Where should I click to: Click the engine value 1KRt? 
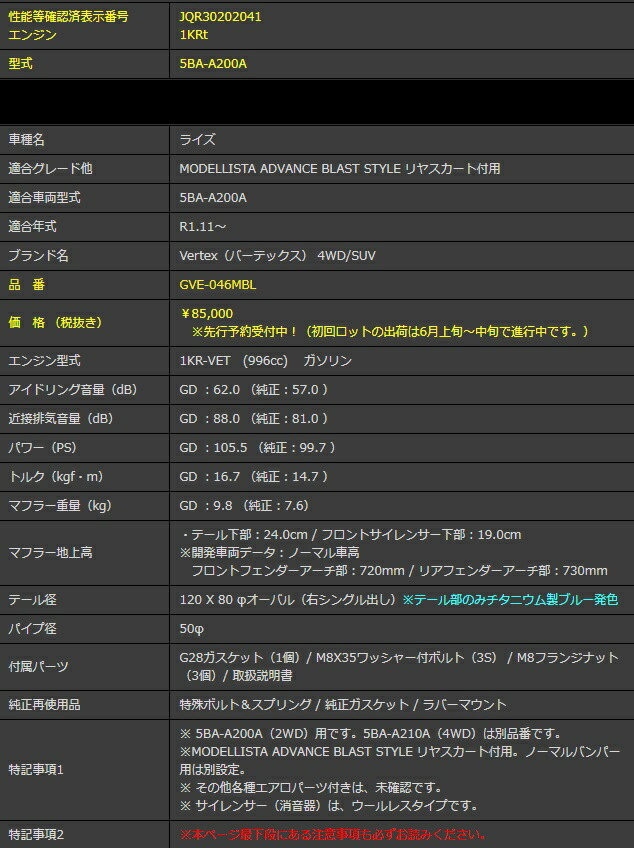(x=194, y=35)
